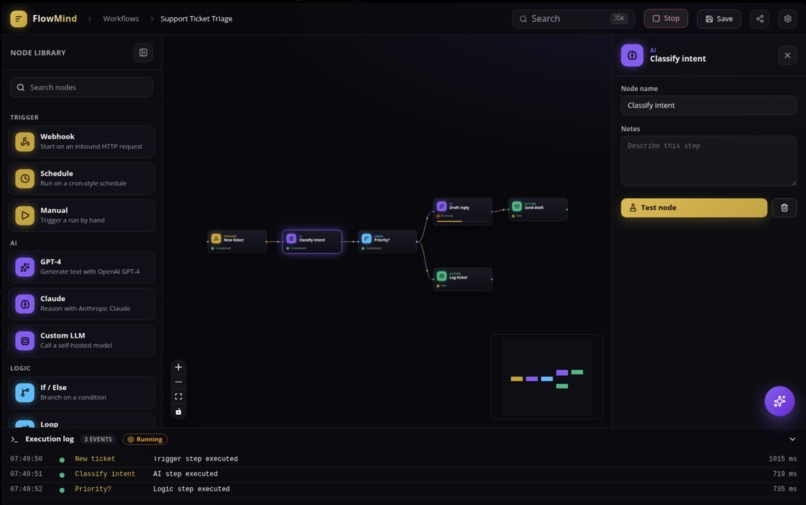Viewport: 806px width, 505px height.
Task: Click 'Run on a cron-style schedule' description
Action: [x=83, y=183]
